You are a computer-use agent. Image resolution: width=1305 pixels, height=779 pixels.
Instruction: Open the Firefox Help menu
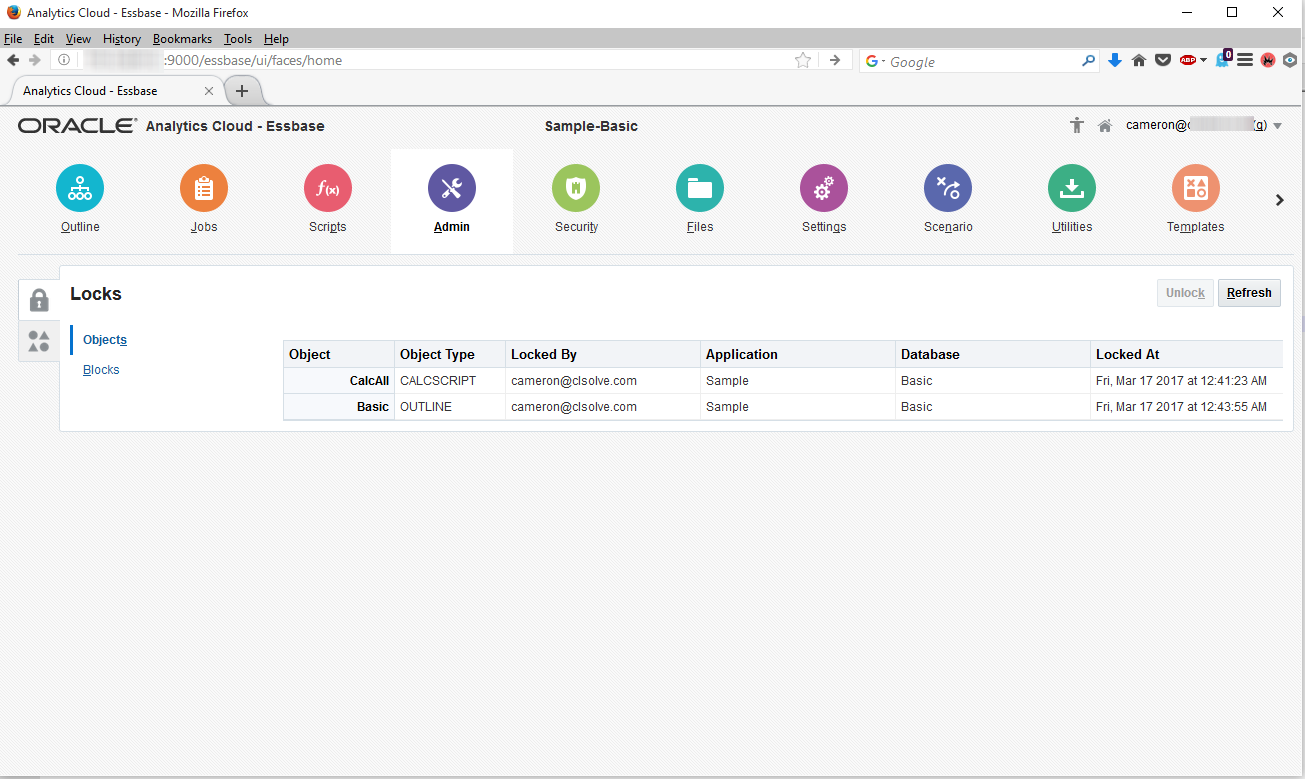coord(276,39)
